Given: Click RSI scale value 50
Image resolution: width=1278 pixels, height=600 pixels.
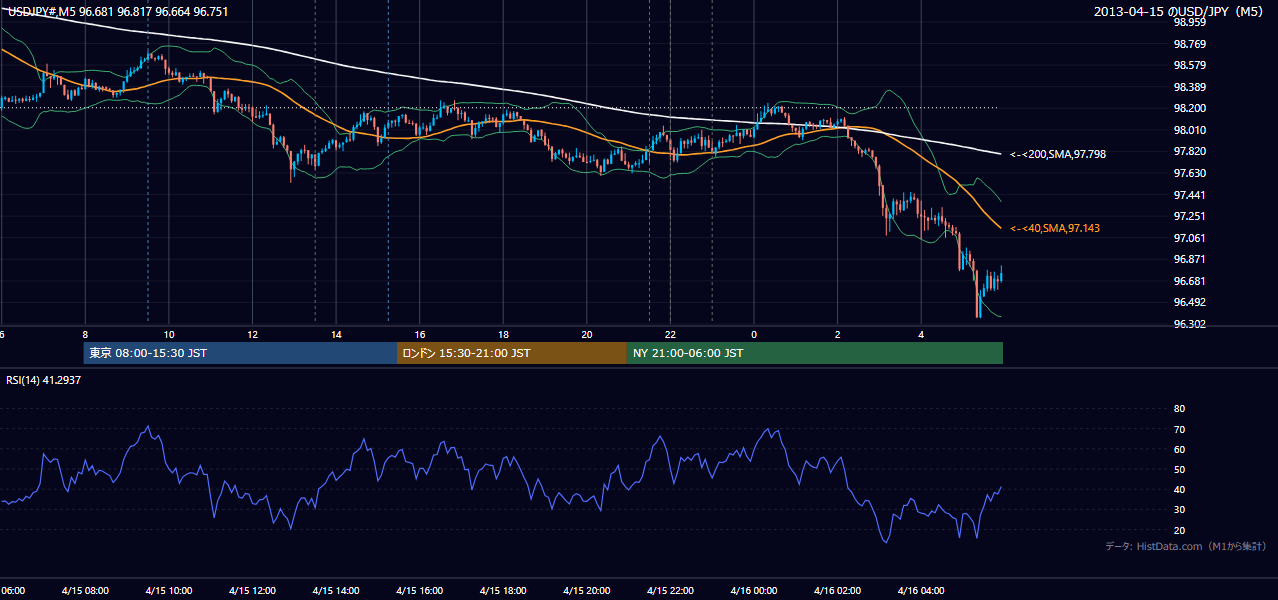Looking at the screenshot, I should tap(1179, 469).
